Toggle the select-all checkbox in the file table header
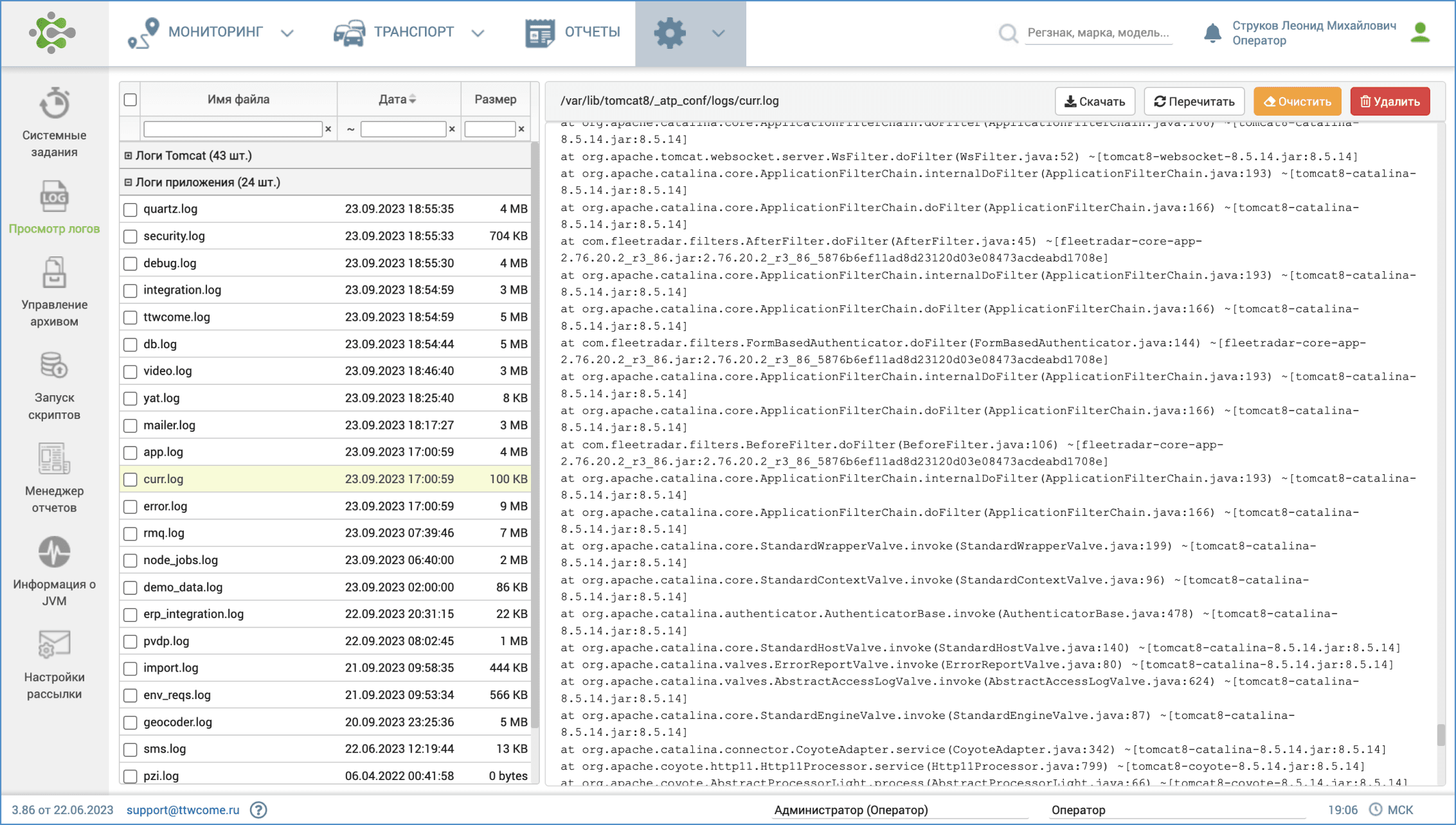Viewport: 1456px width, 825px height. (x=130, y=100)
